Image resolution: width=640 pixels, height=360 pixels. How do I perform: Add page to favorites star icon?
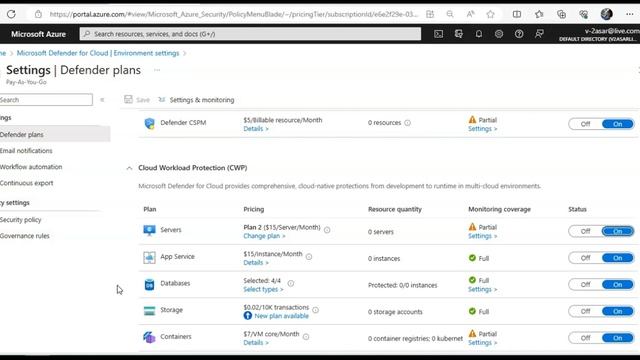point(490,14)
